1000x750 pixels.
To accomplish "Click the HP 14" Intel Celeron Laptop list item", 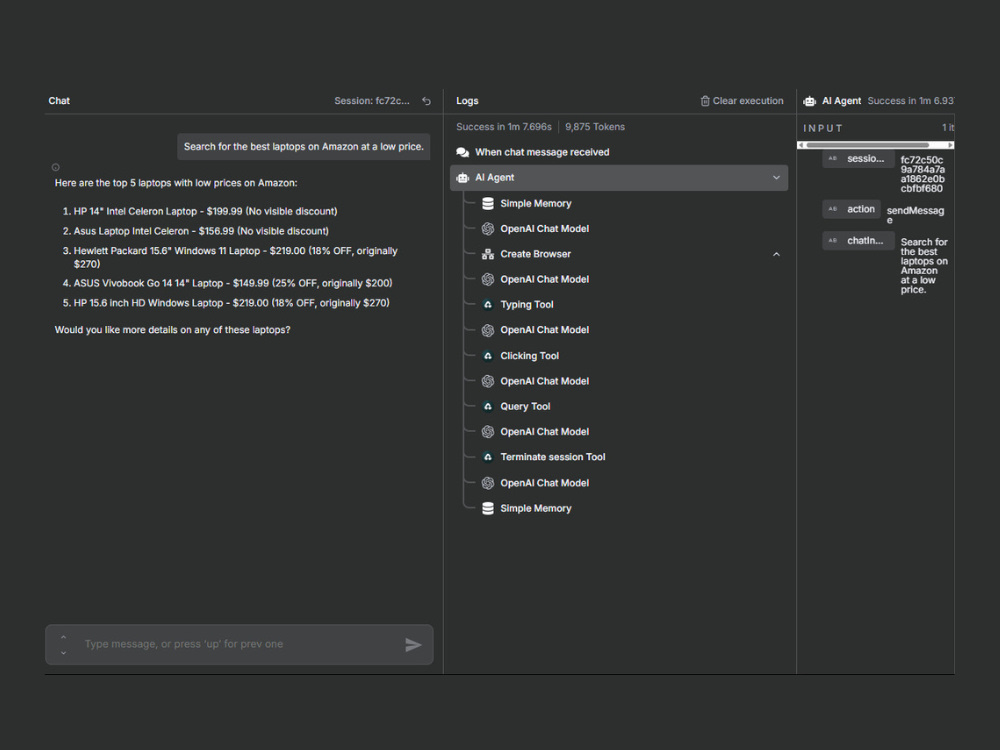I will point(205,211).
